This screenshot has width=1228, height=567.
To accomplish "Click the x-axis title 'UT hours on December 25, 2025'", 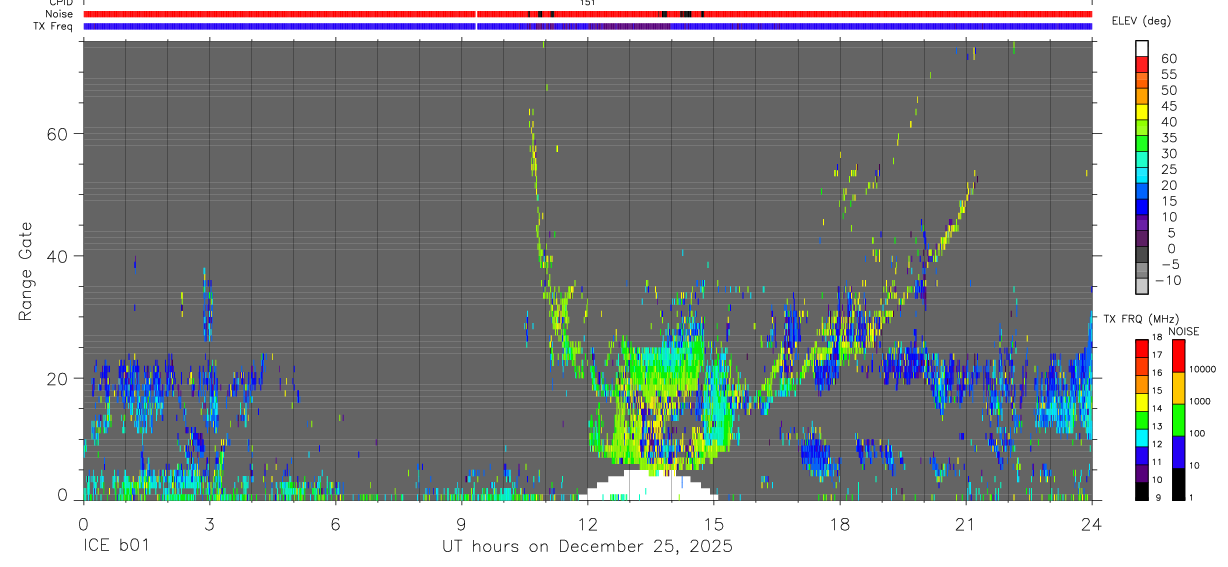I will click(588, 546).
